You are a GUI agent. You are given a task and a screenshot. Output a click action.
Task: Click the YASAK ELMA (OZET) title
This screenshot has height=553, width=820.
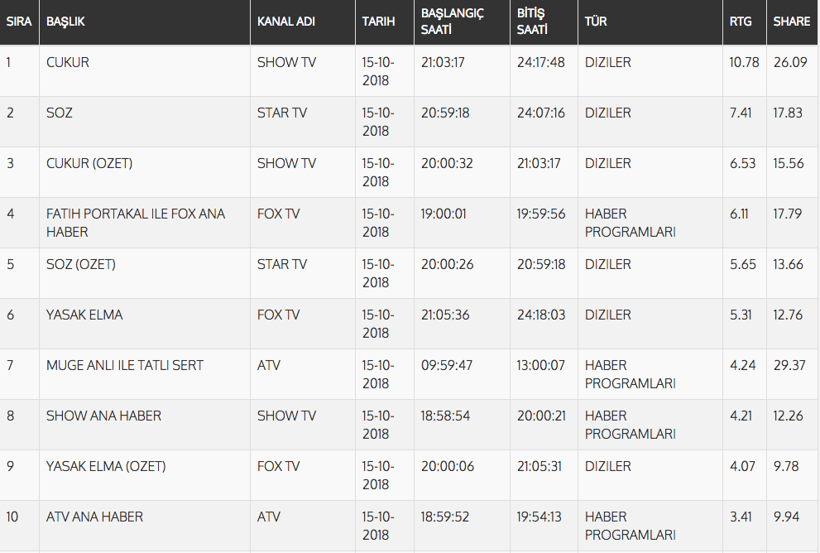(106, 466)
